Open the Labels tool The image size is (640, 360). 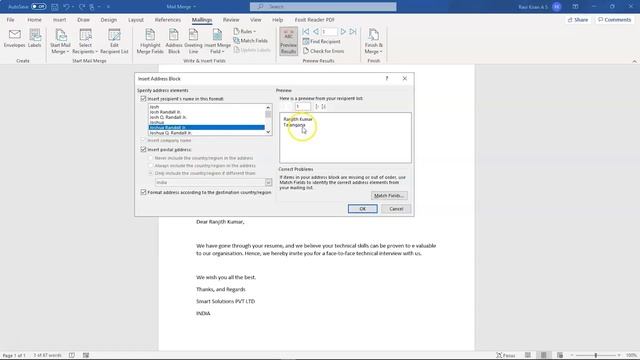pyautogui.click(x=35, y=39)
